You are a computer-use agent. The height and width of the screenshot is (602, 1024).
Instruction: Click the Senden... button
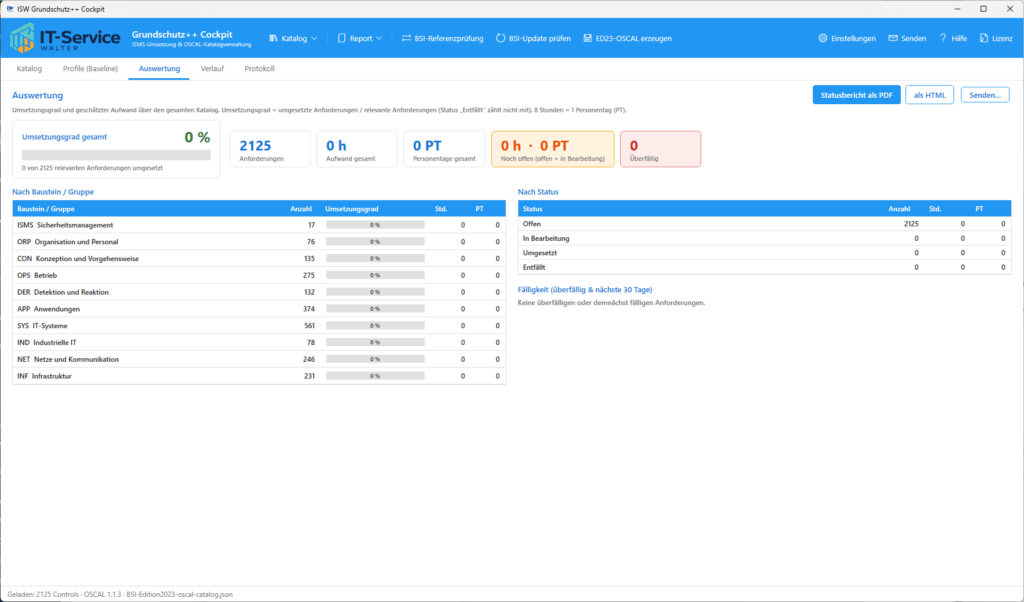[985, 95]
